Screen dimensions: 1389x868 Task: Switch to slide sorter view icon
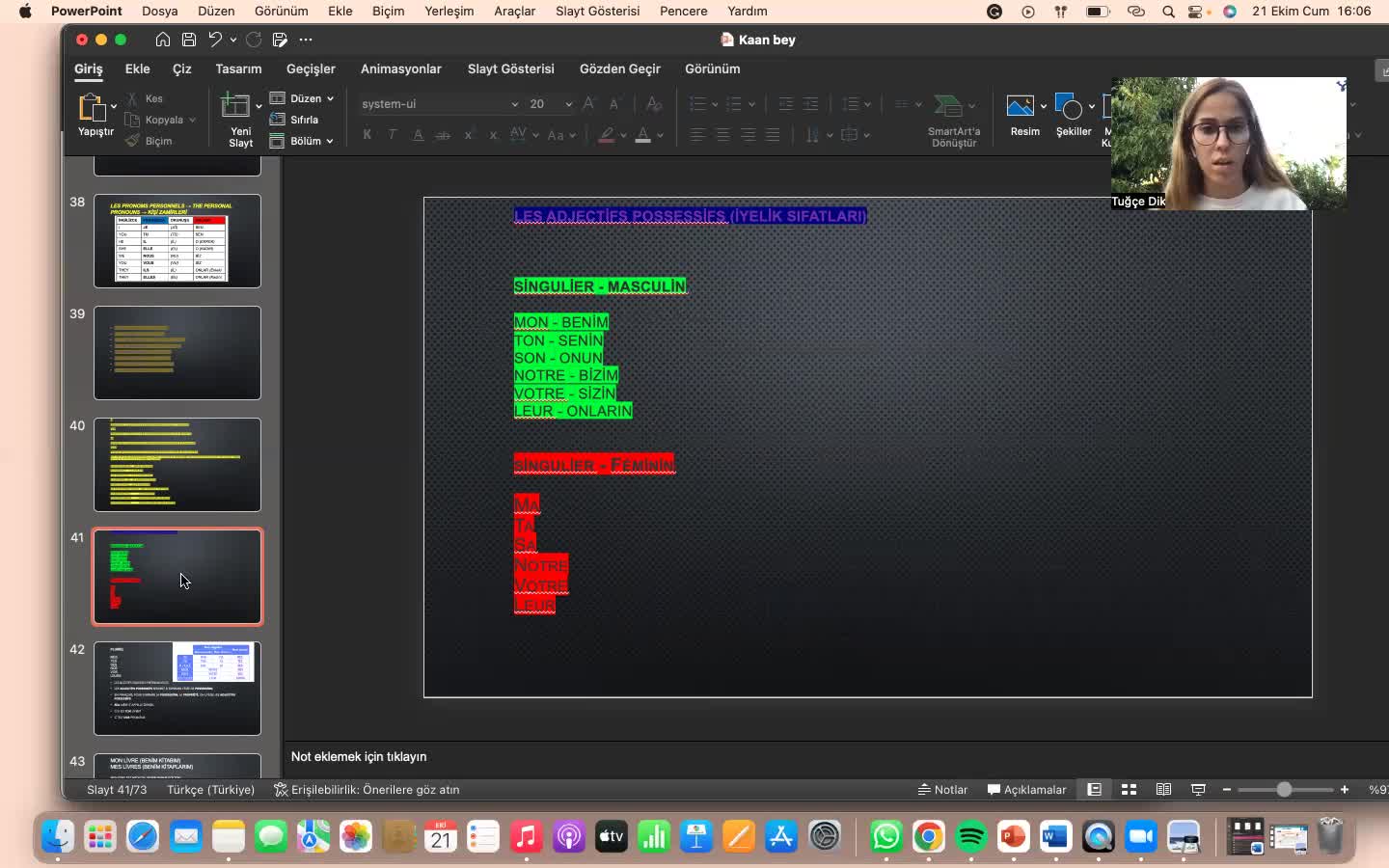coord(1129,790)
